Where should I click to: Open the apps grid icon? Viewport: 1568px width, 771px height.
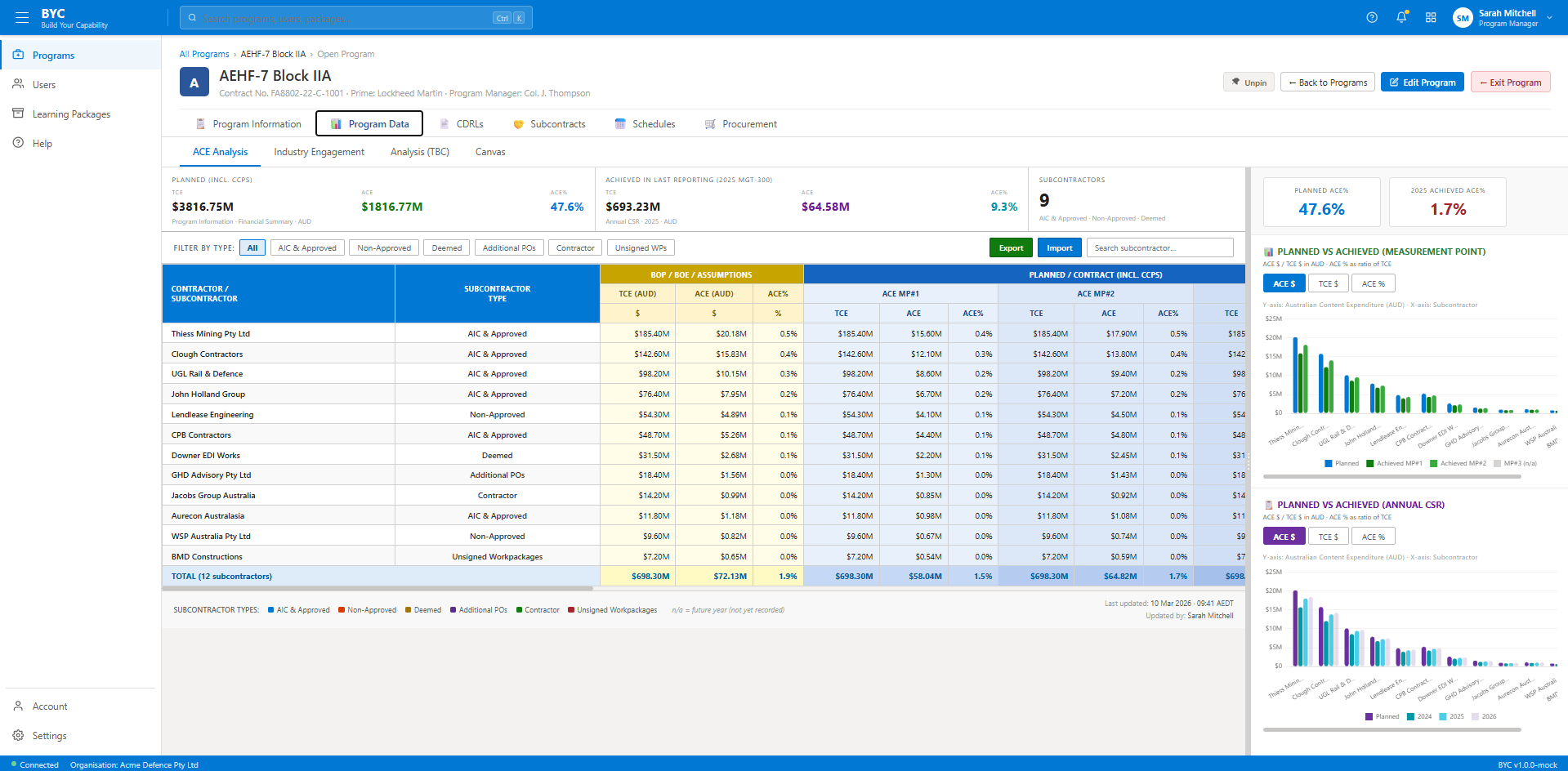1431,17
